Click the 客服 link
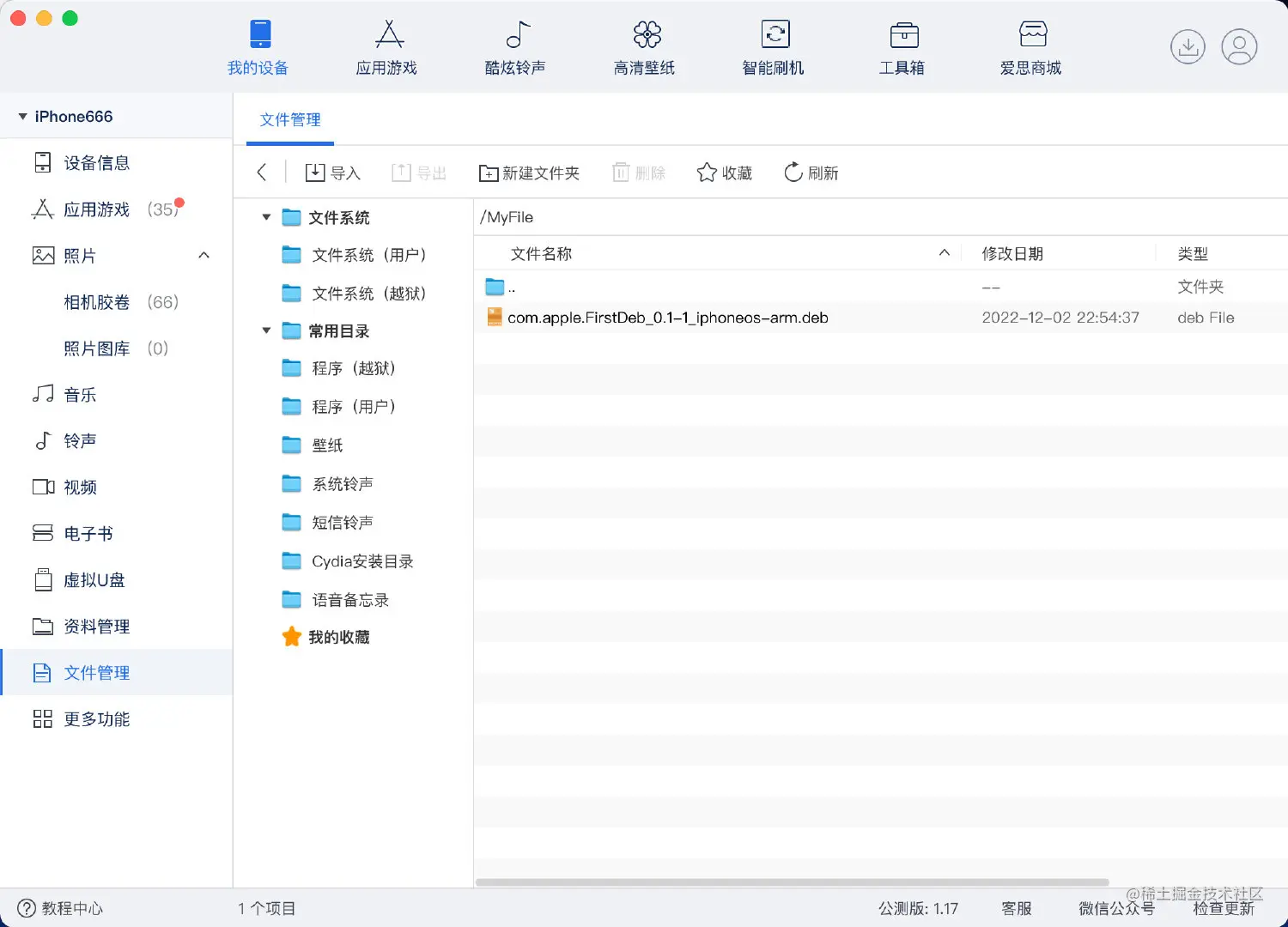1288x927 pixels. pos(1017,908)
